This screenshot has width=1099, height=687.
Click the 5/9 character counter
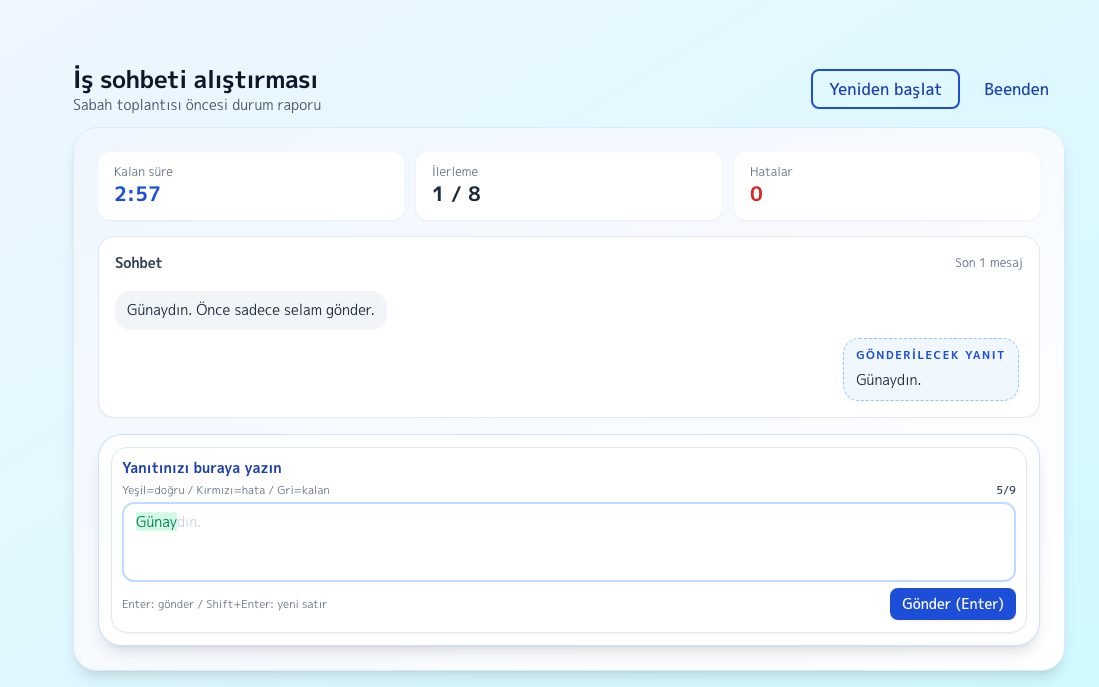click(x=1006, y=490)
